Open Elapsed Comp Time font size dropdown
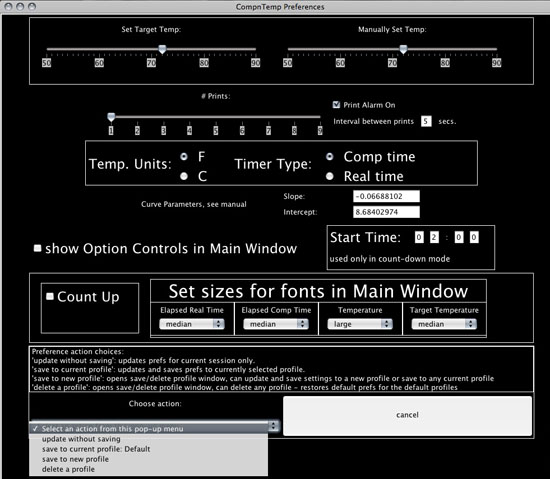This screenshot has height=479, width=550. pyautogui.click(x=276, y=324)
